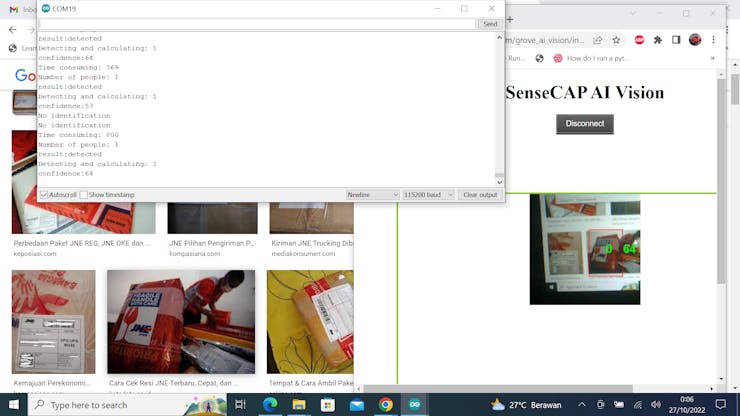740x416 pixels.
Task: Open the Chrome extensions puzzle icon
Action: tap(658, 40)
